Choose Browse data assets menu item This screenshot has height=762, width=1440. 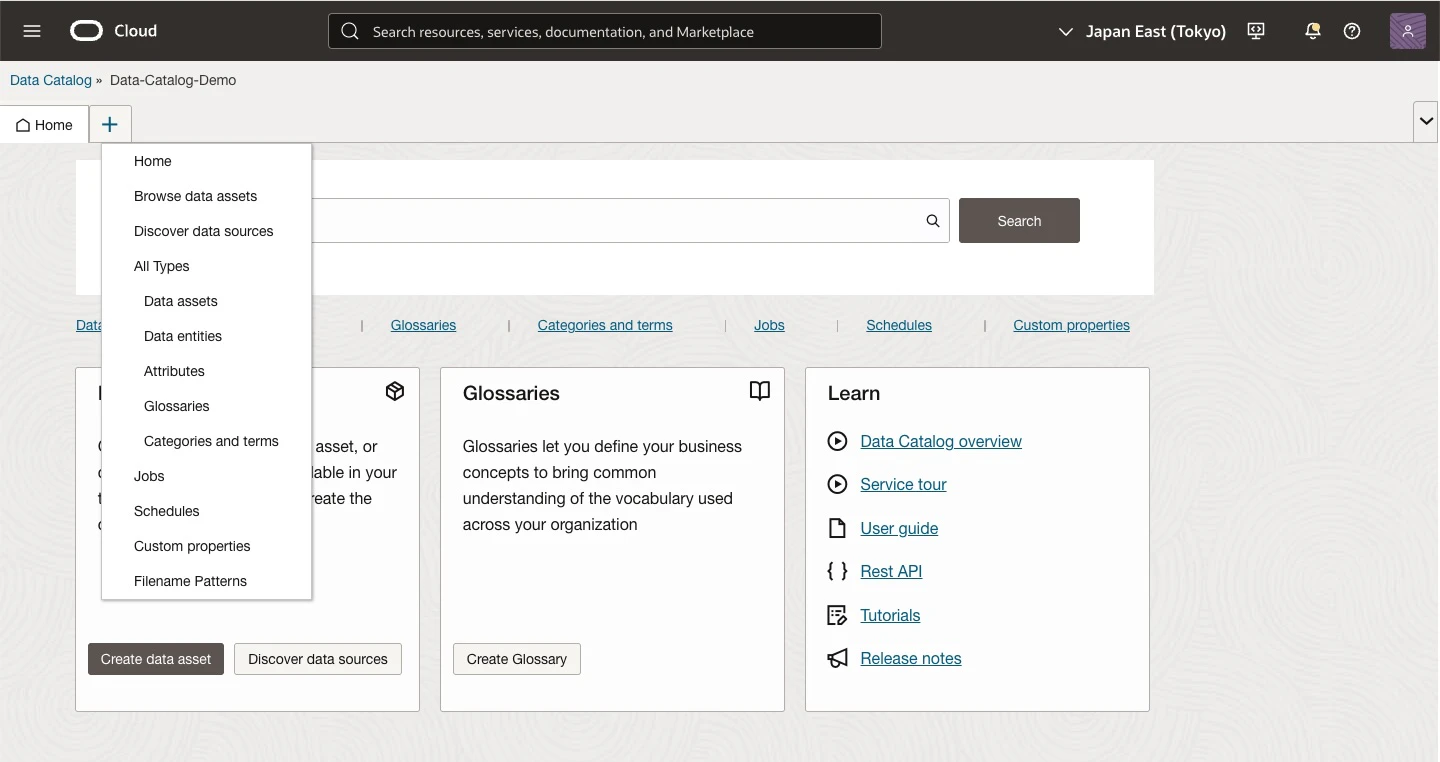[x=206, y=196]
